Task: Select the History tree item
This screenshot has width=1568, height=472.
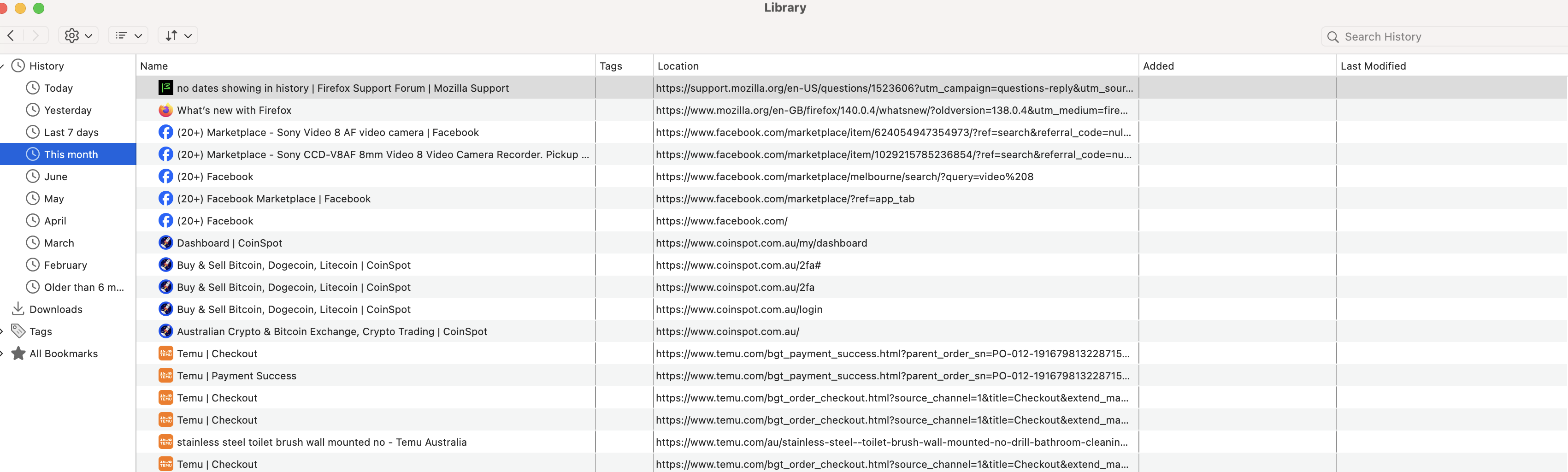Action: click(x=46, y=66)
